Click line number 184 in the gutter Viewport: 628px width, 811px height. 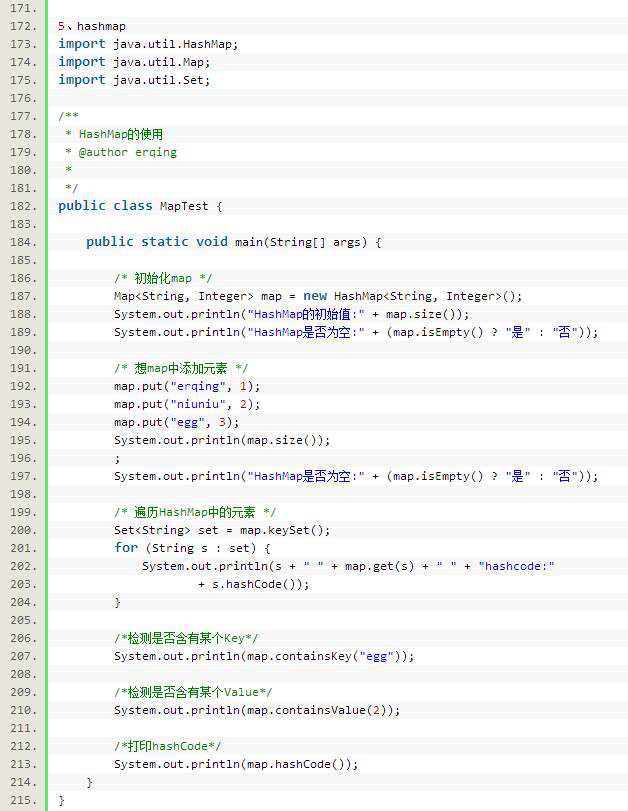point(24,242)
